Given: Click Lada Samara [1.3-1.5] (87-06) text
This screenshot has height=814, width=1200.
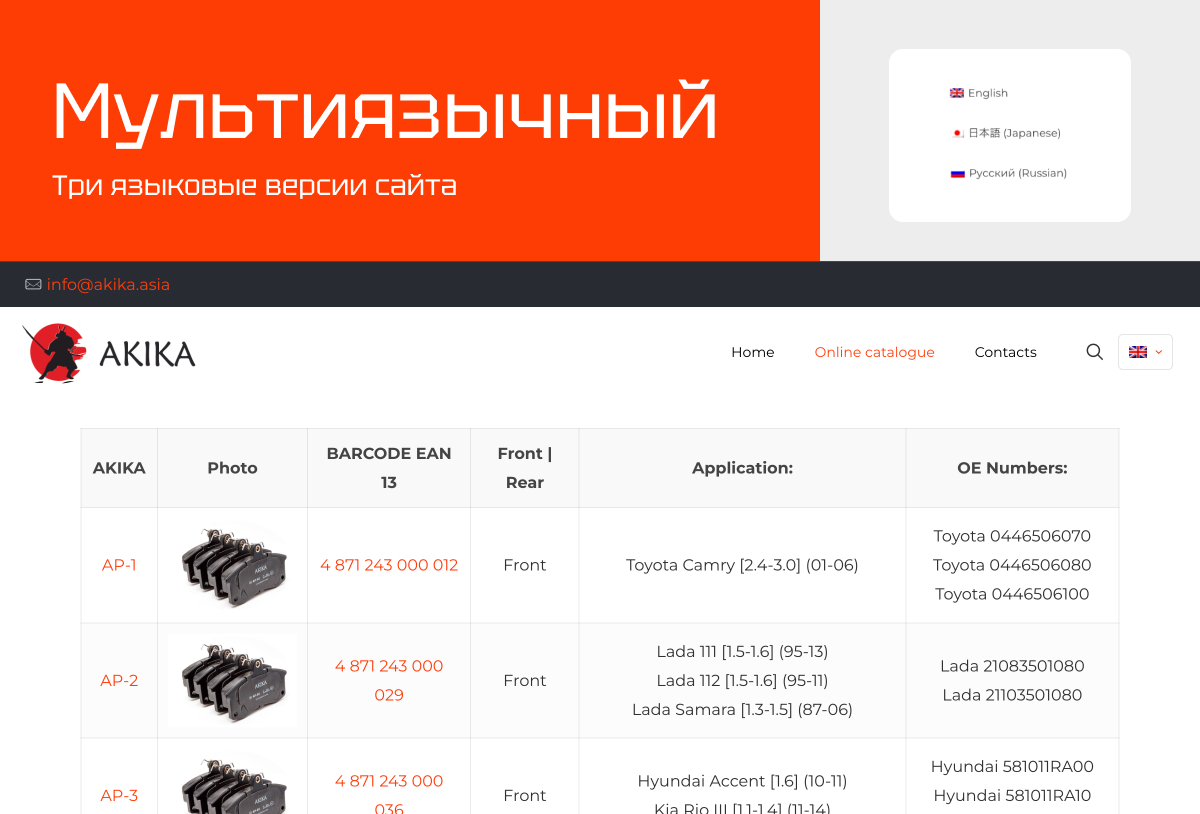Looking at the screenshot, I should pos(743,710).
